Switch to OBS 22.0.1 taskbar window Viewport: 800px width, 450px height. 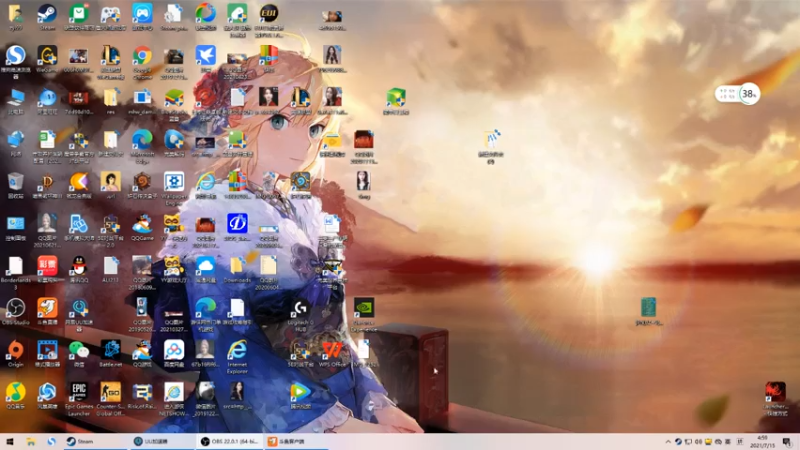(x=229, y=441)
